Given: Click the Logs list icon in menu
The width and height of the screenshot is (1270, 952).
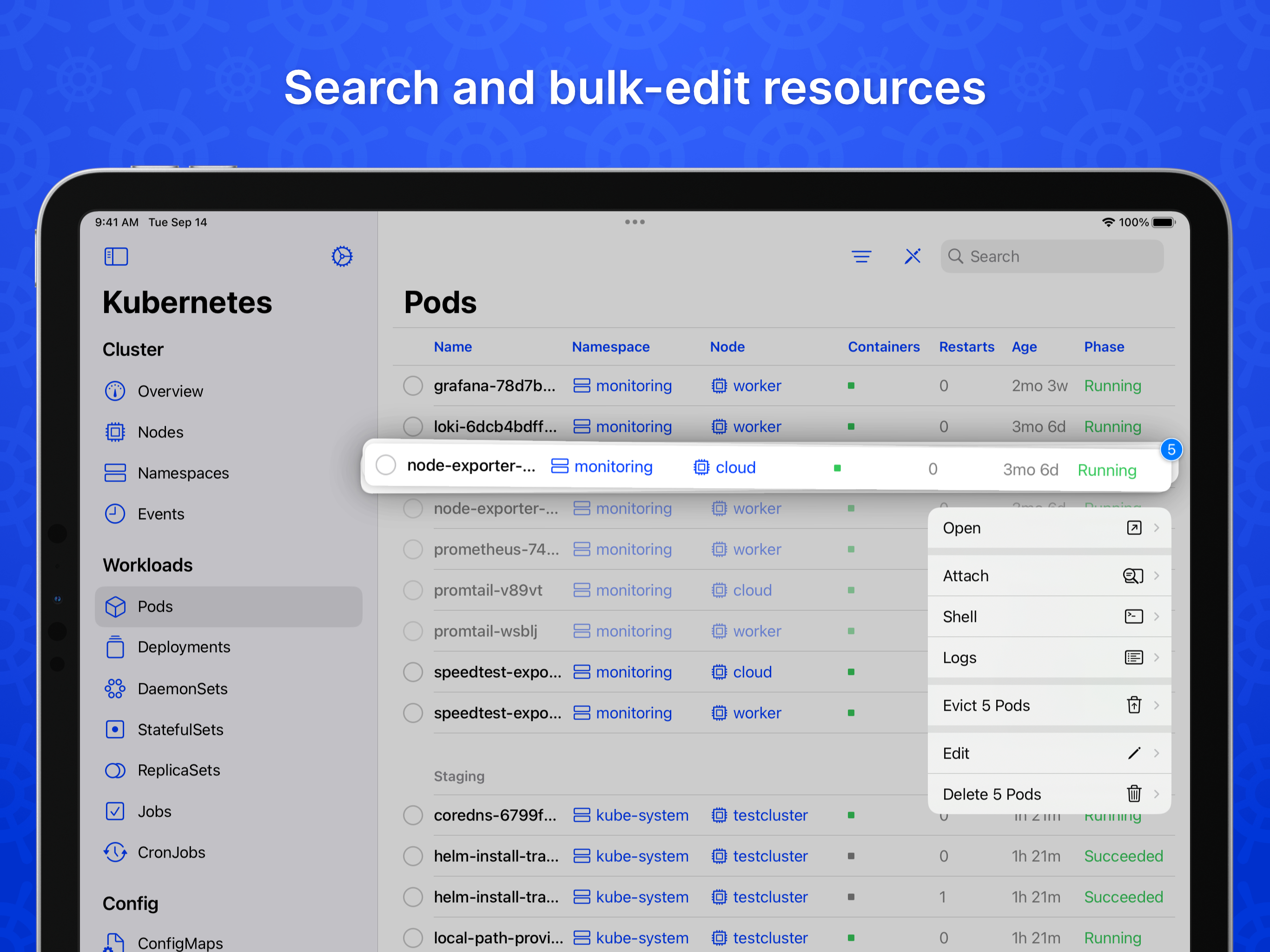Looking at the screenshot, I should pos(1133,657).
